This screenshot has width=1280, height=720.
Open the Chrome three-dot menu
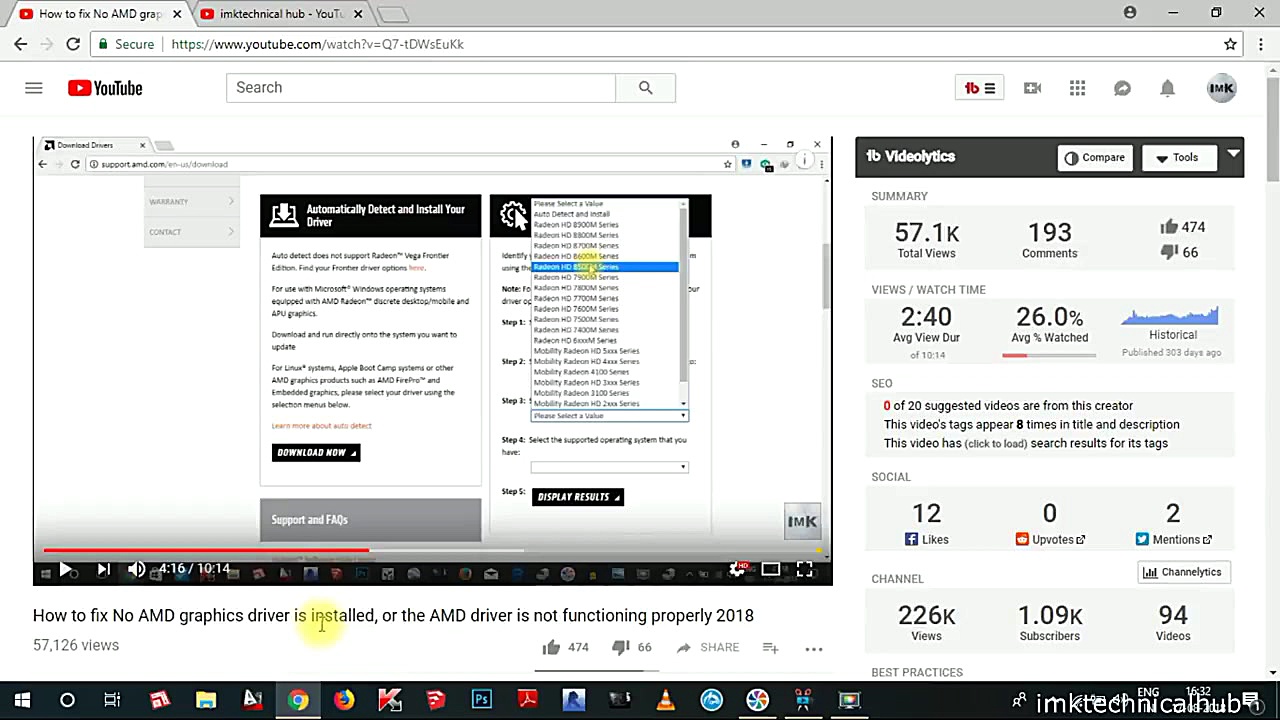click(1261, 44)
